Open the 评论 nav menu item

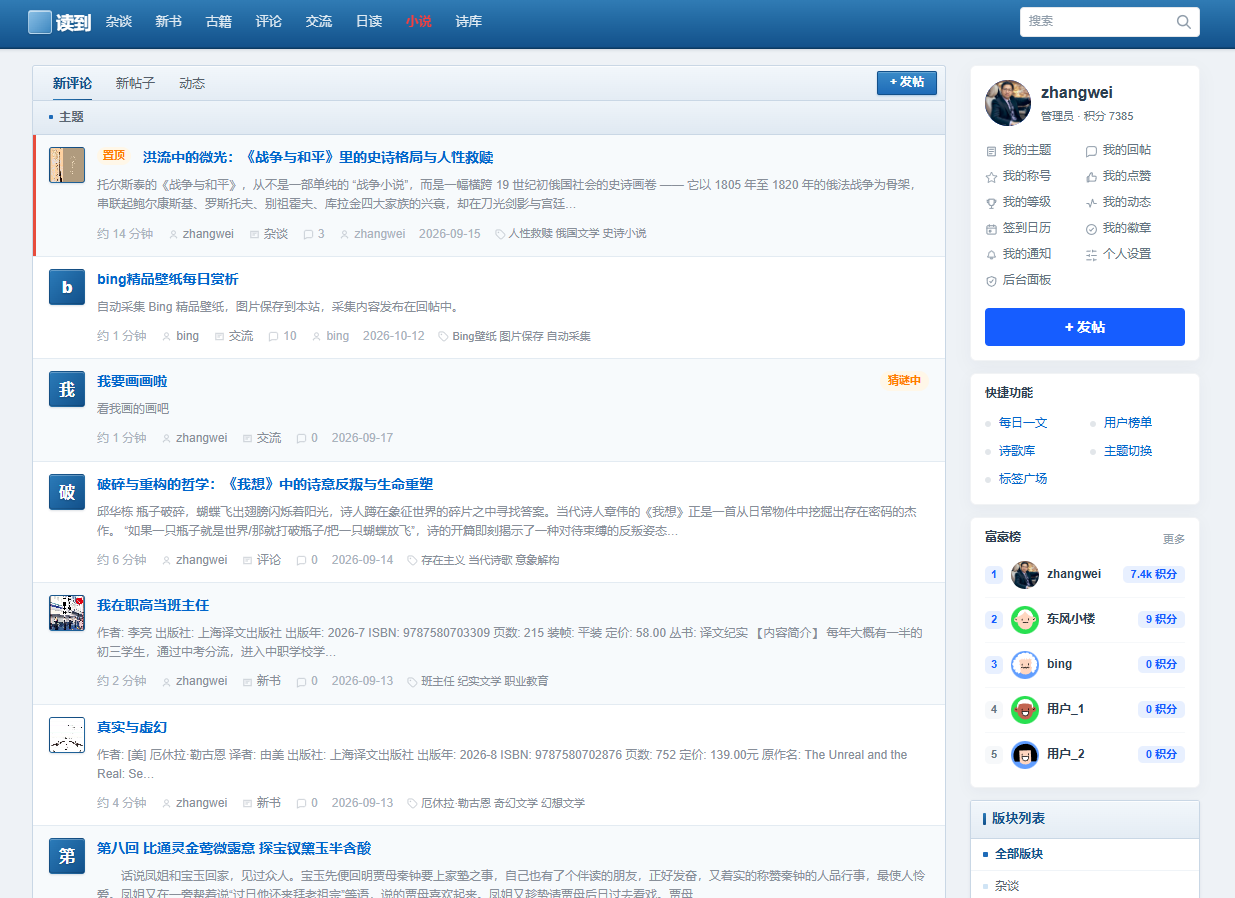269,21
